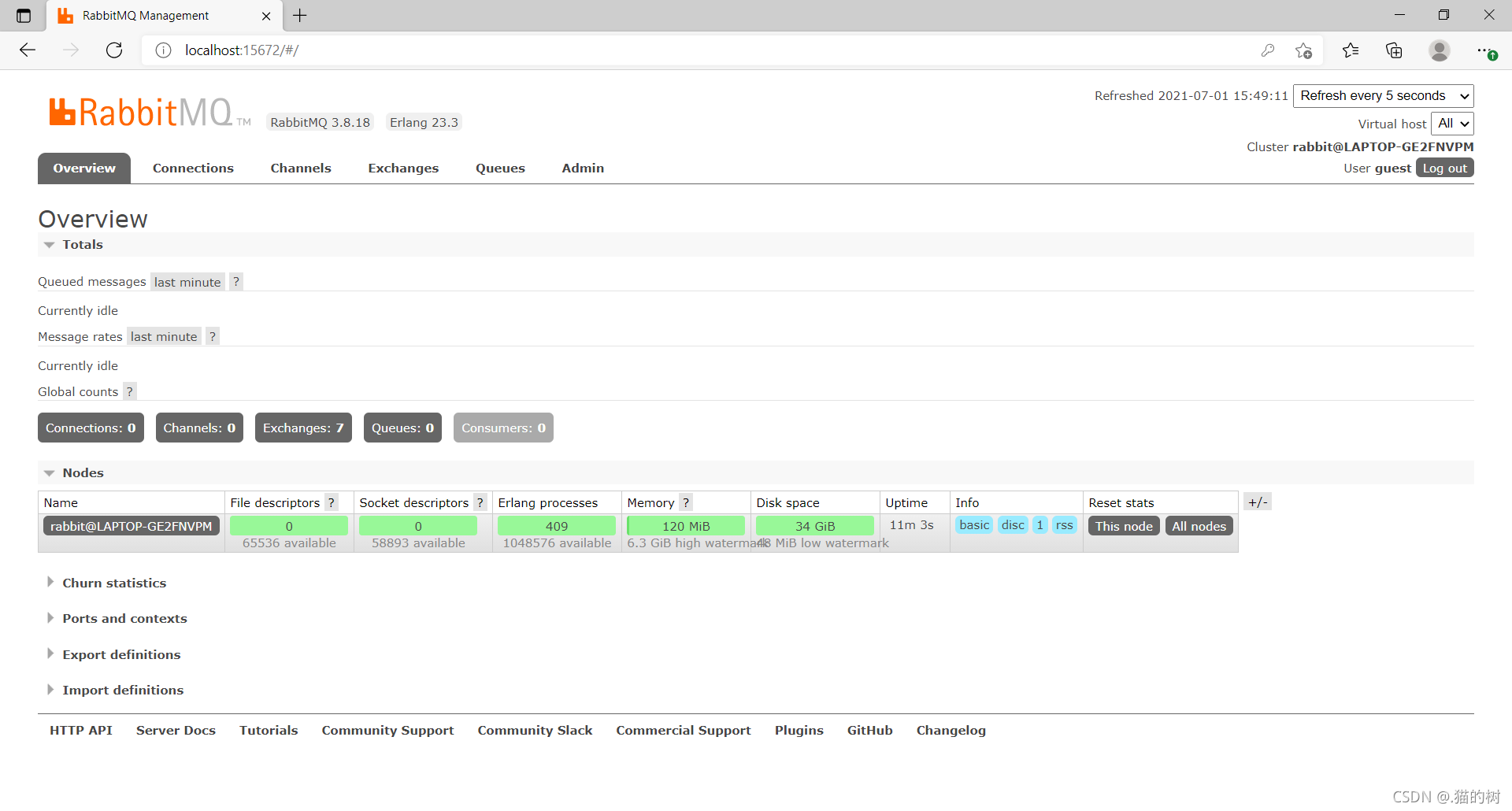Viewport: 1512px width, 811px height.
Task: Open a new tab with plus
Action: [x=300, y=15]
